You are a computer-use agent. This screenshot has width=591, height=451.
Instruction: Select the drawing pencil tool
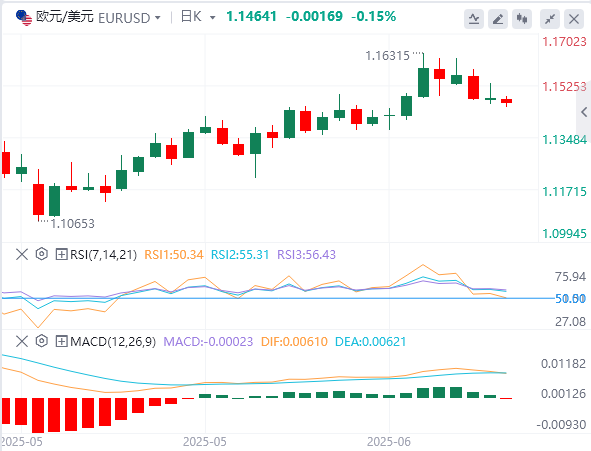[x=498, y=18]
